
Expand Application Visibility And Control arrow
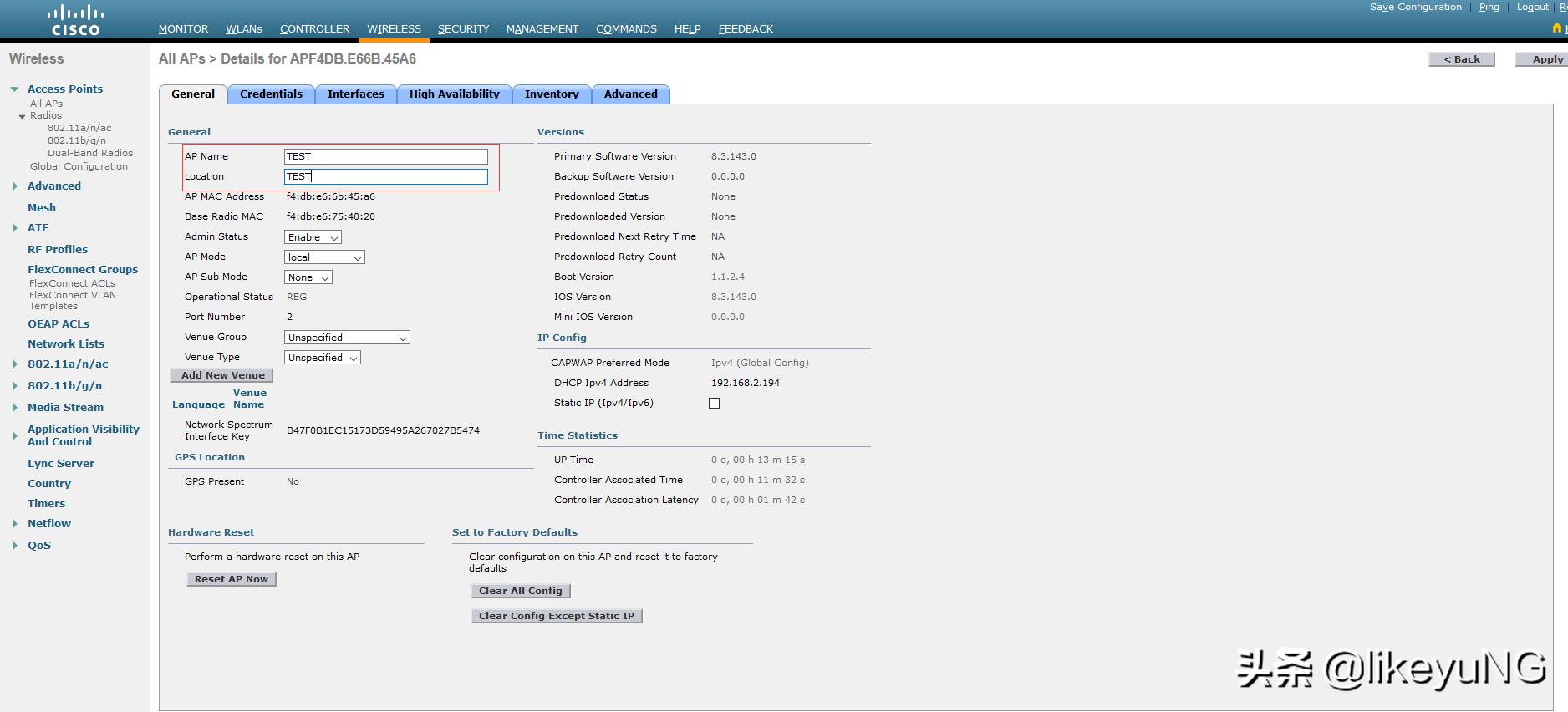(14, 435)
